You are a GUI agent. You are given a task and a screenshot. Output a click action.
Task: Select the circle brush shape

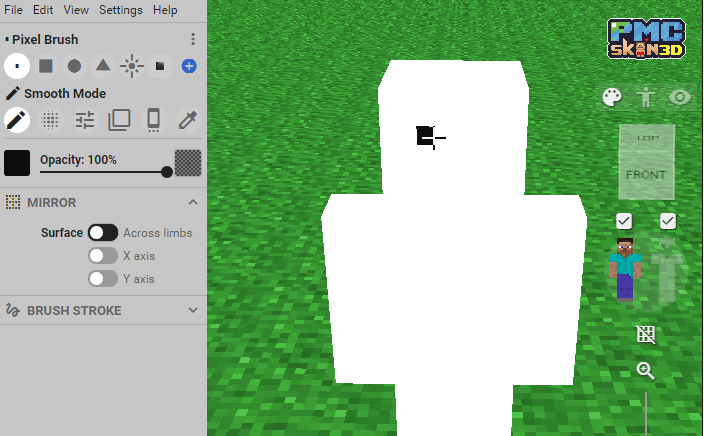75,66
